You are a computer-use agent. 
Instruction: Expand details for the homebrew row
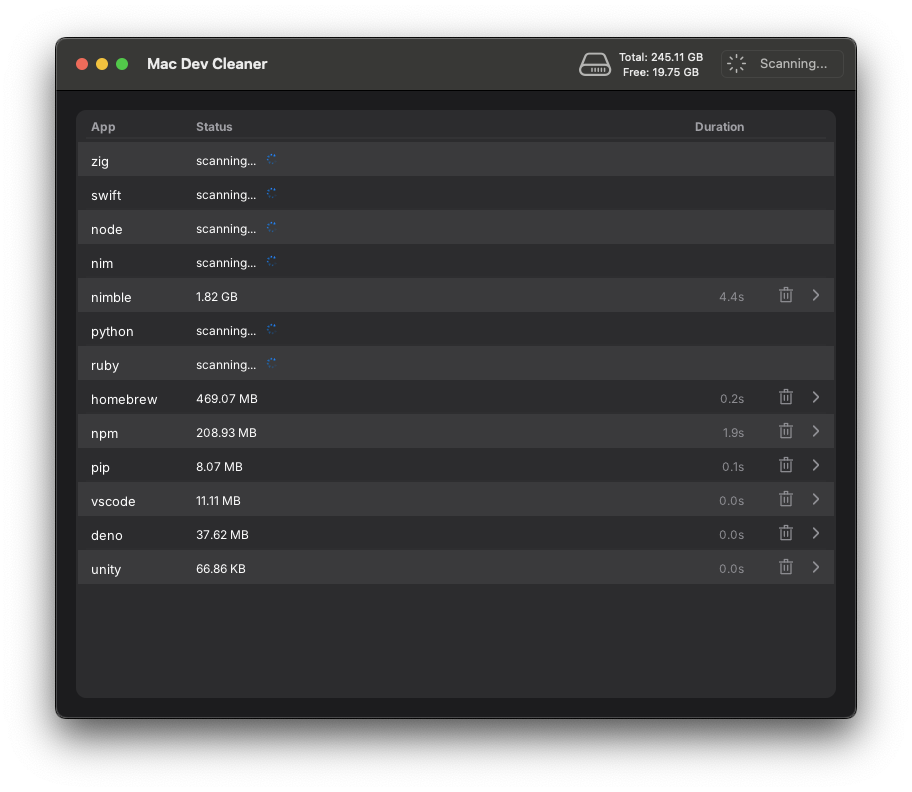815,397
